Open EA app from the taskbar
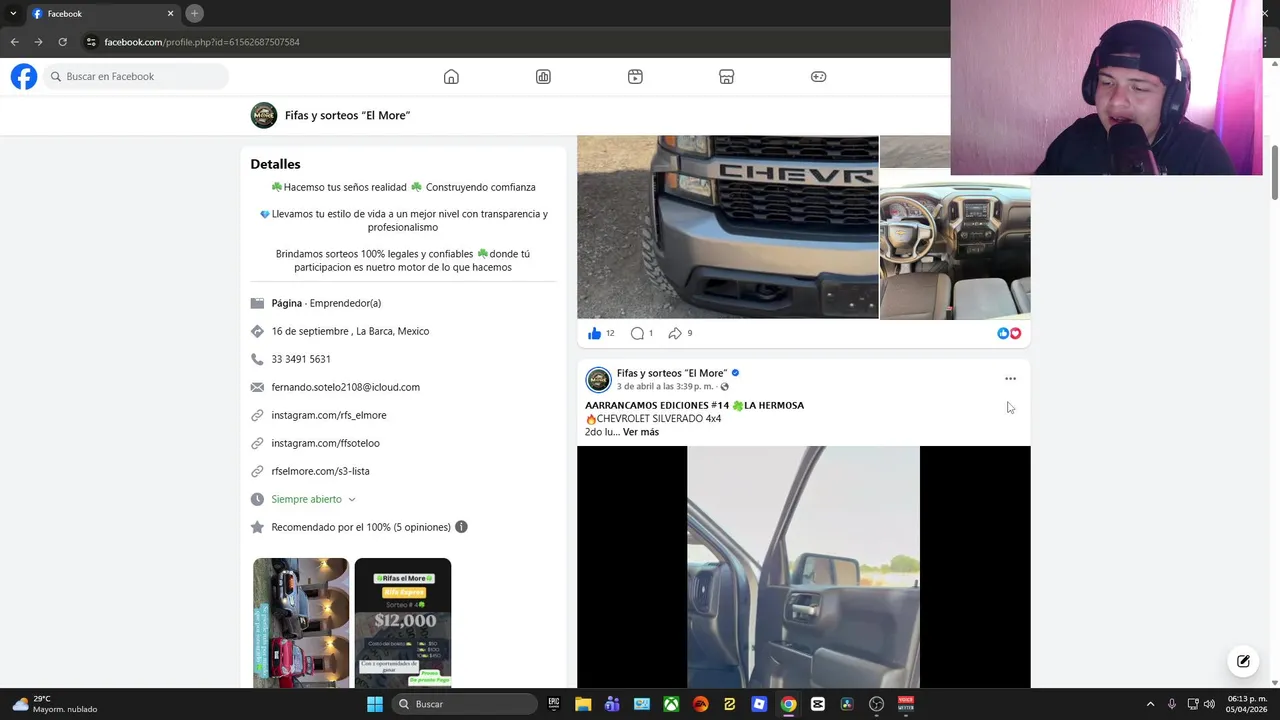 700,704
